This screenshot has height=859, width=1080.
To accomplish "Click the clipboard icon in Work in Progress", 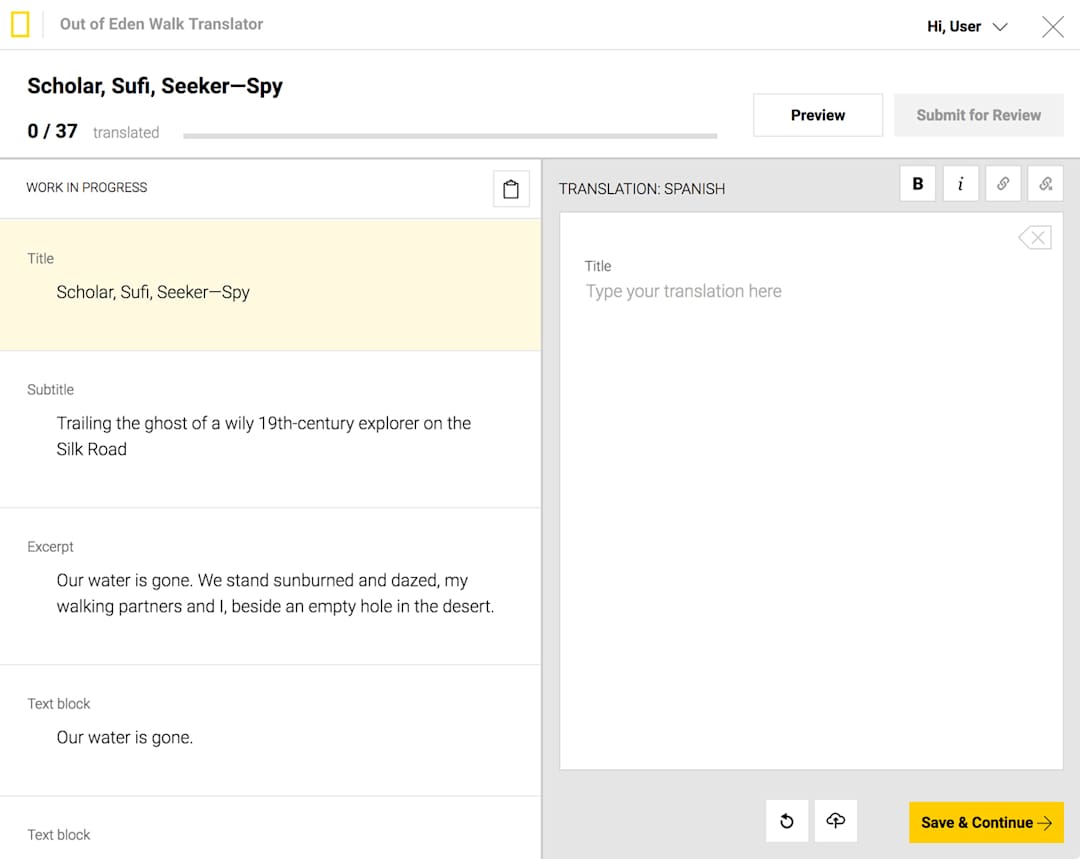I will click(x=511, y=189).
